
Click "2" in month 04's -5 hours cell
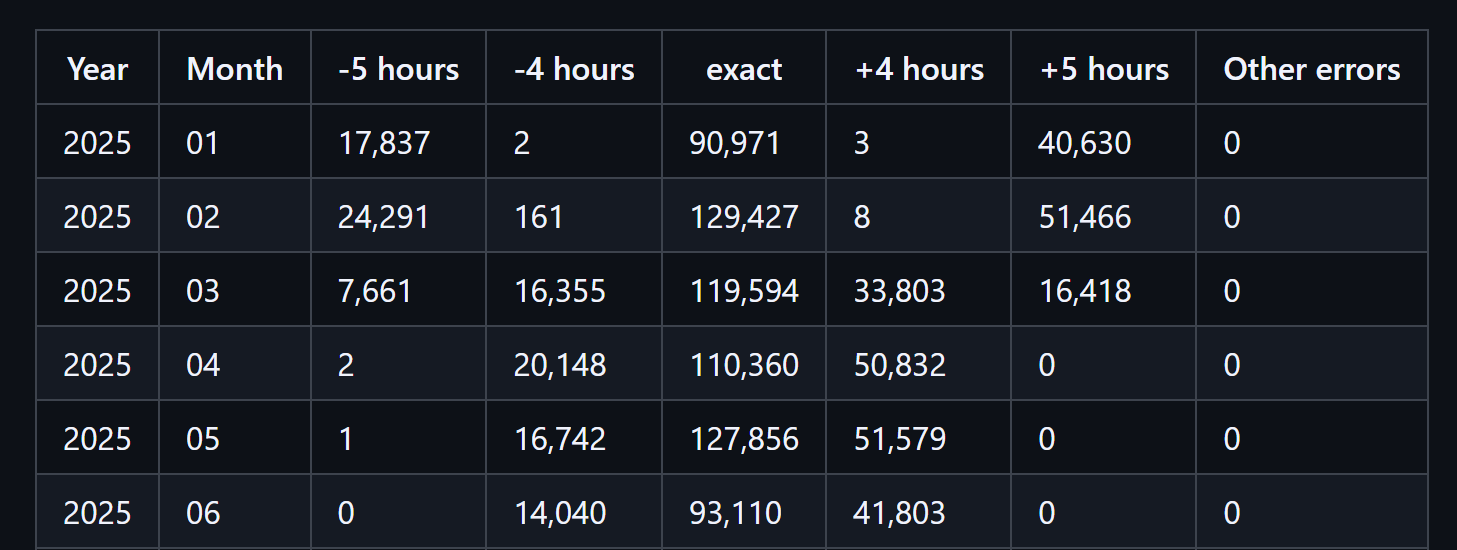point(346,365)
